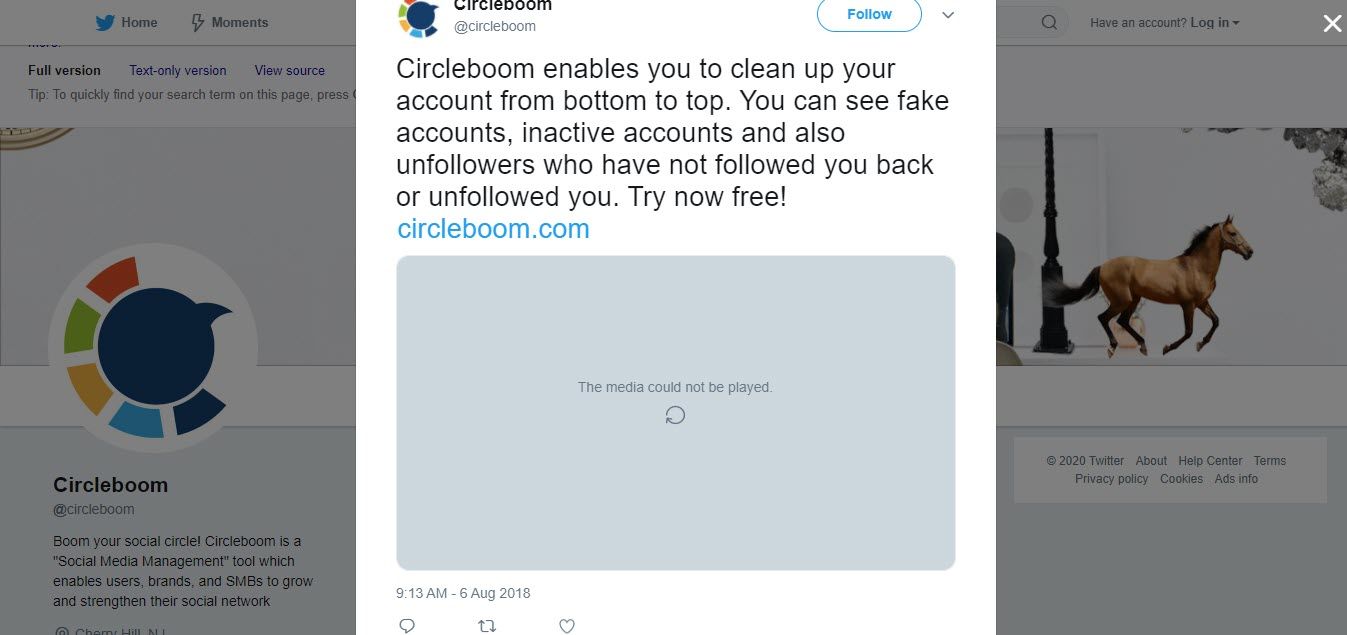The image size is (1347, 635).
Task: Switch to the Full version view
Action: coord(64,70)
